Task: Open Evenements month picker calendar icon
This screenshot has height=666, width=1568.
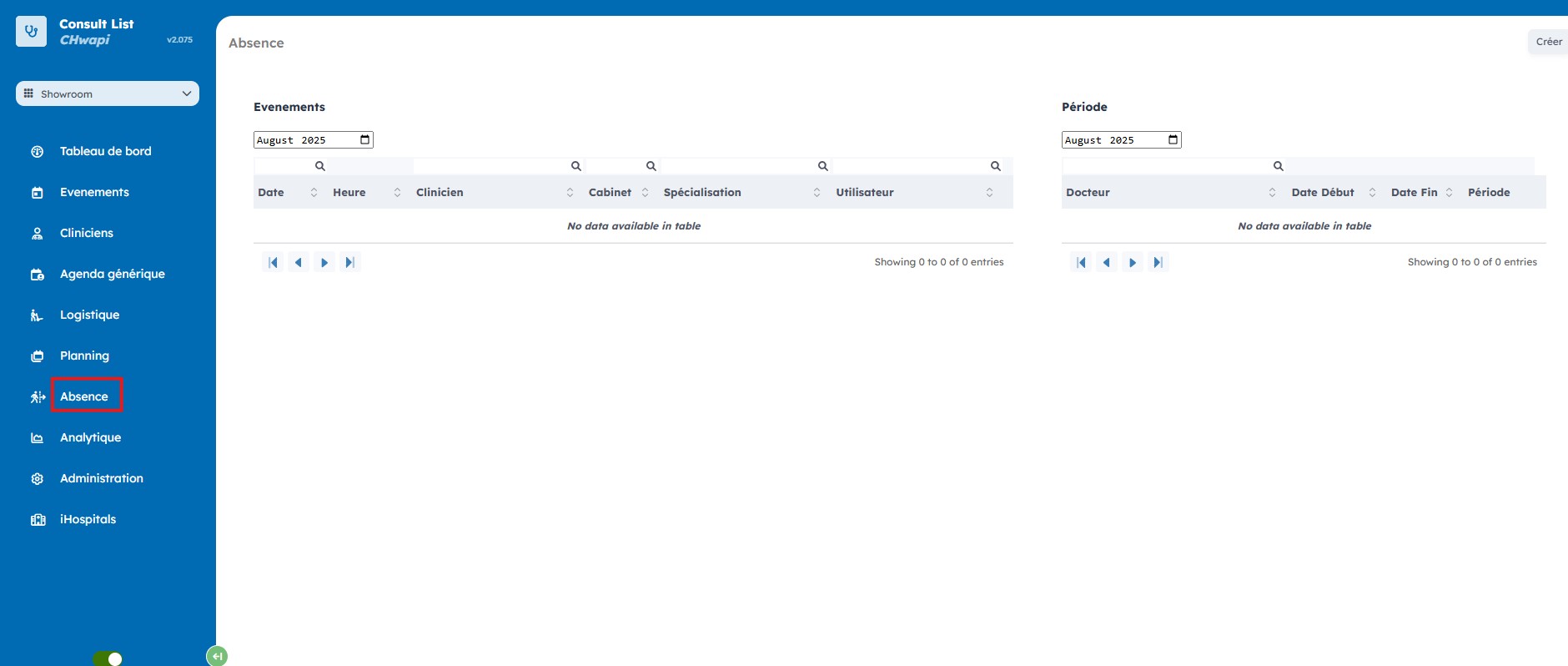Action: pos(364,139)
